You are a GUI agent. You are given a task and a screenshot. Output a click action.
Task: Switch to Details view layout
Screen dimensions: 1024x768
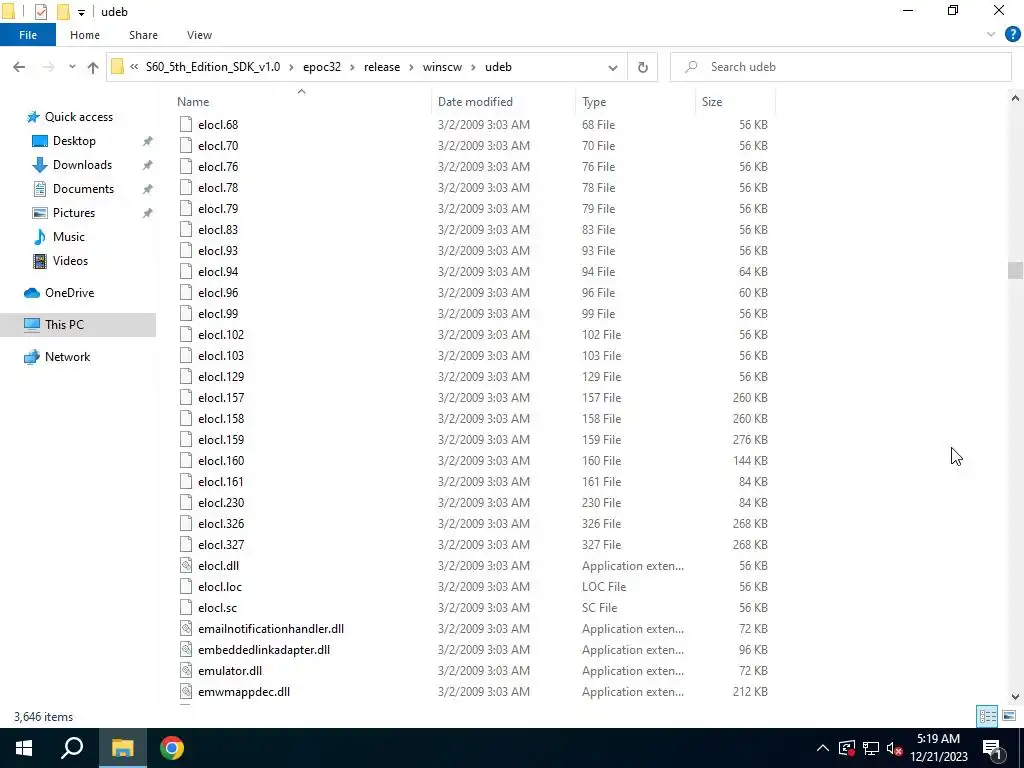pyautogui.click(x=987, y=716)
